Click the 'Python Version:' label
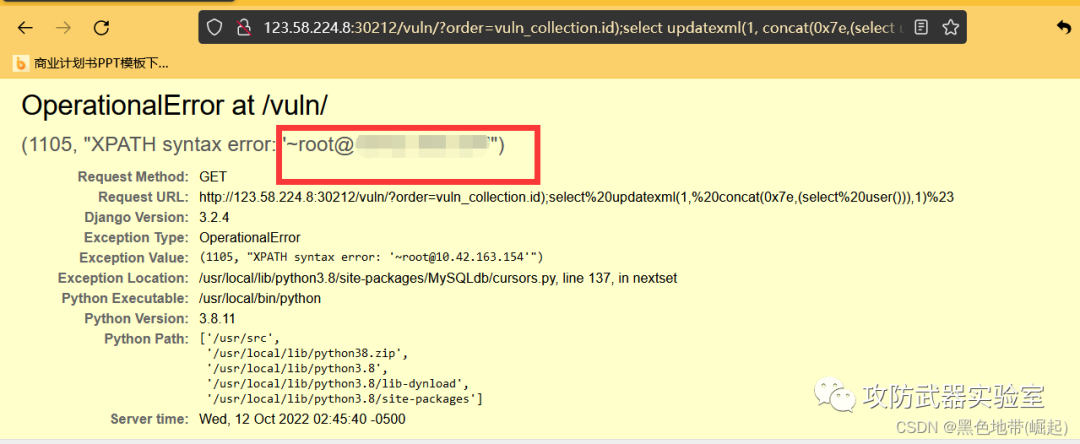 tap(136, 319)
